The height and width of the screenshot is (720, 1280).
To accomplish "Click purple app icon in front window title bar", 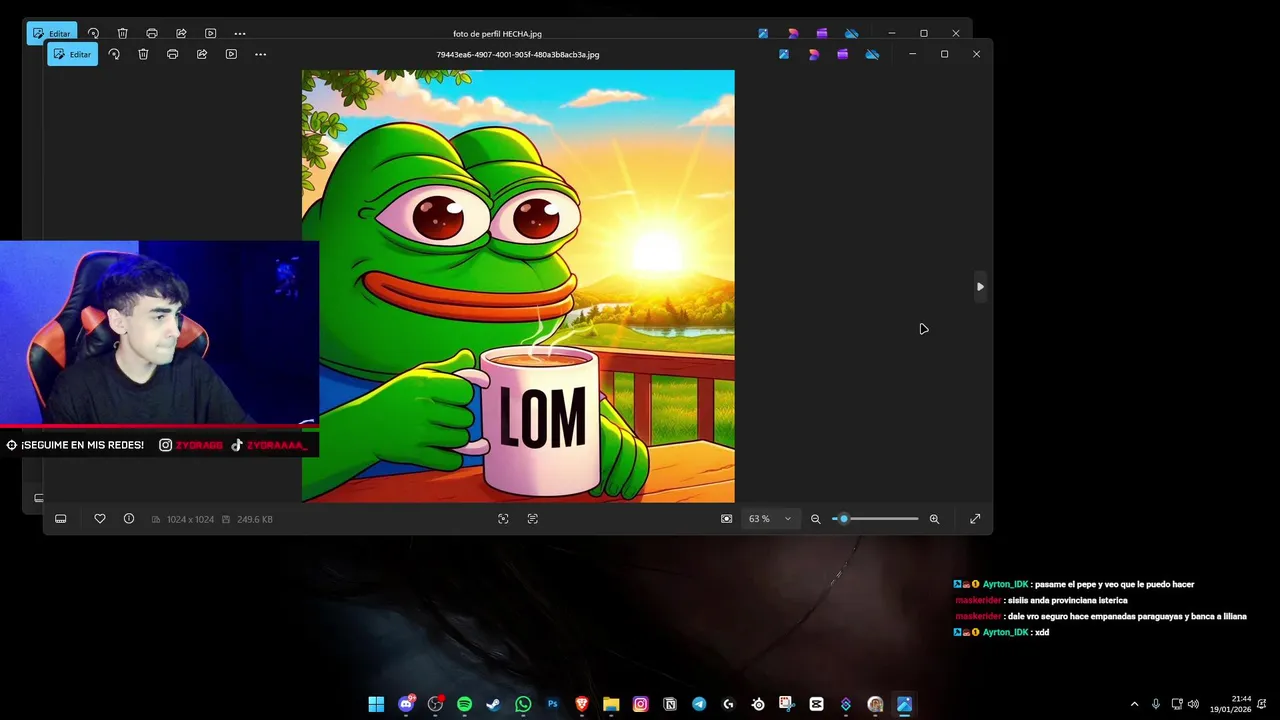I will pos(843,54).
